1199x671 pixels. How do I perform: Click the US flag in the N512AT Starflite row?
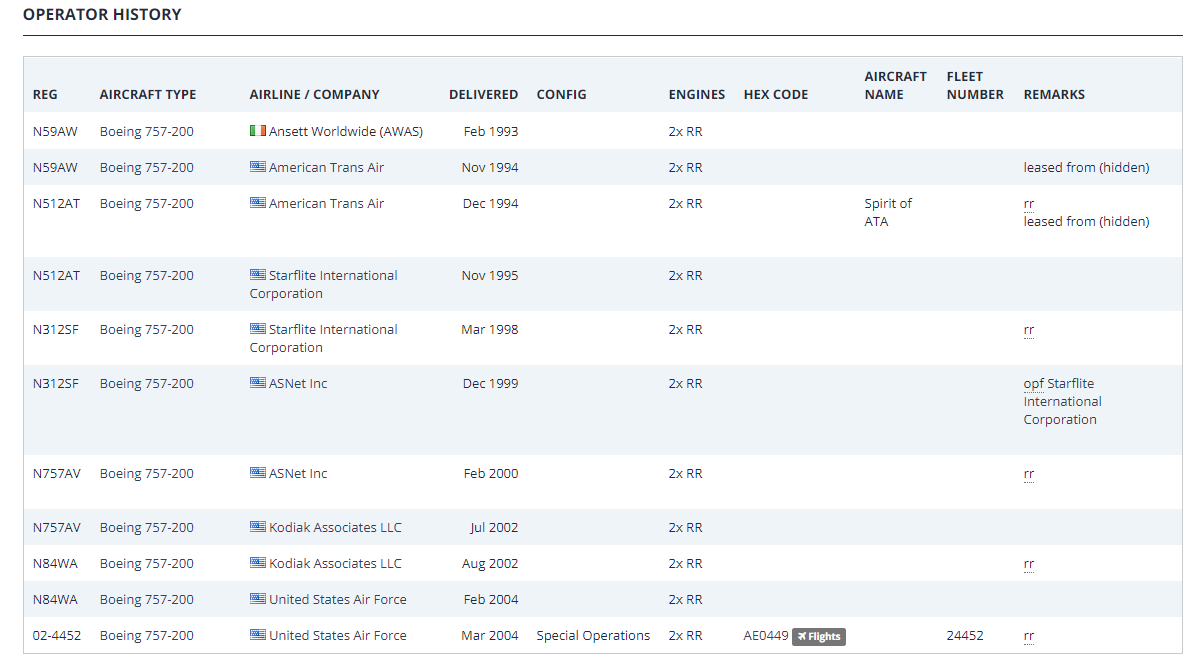tap(258, 274)
